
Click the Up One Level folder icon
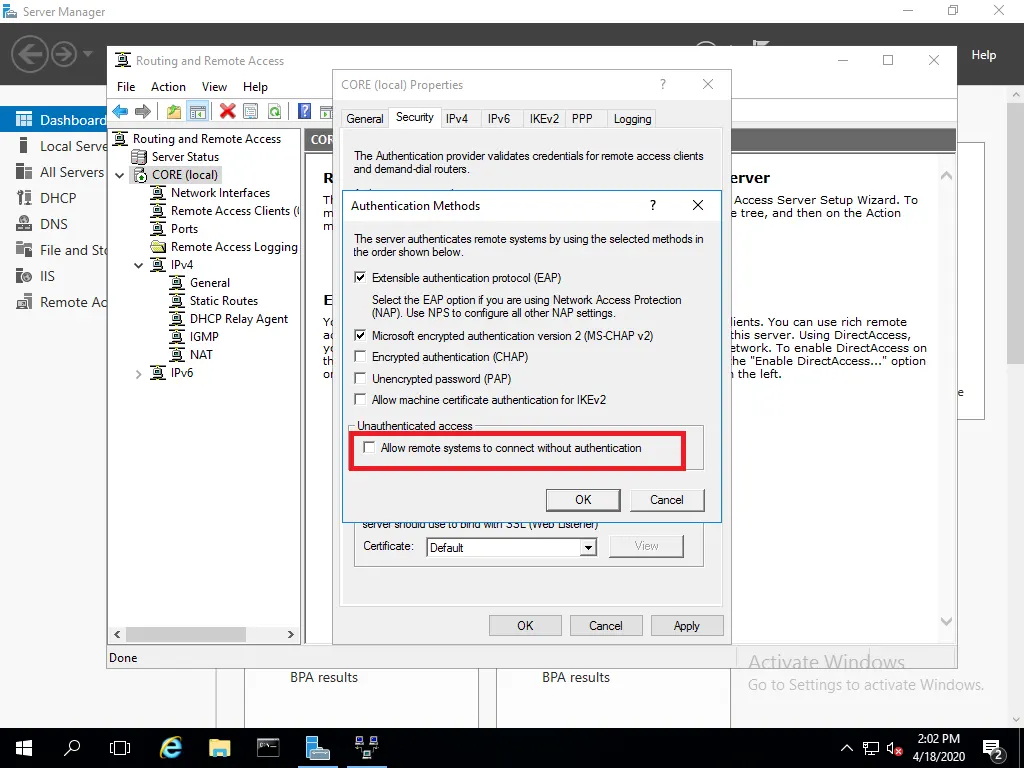[174, 112]
